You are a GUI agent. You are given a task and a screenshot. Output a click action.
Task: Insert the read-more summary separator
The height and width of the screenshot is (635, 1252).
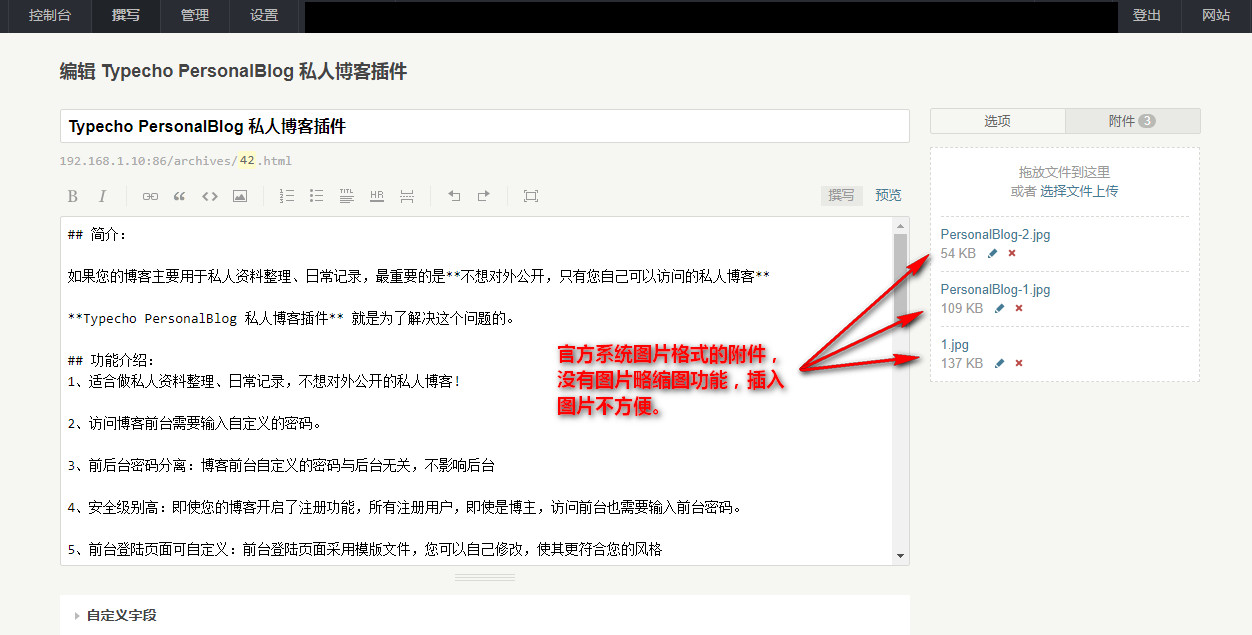click(x=407, y=196)
